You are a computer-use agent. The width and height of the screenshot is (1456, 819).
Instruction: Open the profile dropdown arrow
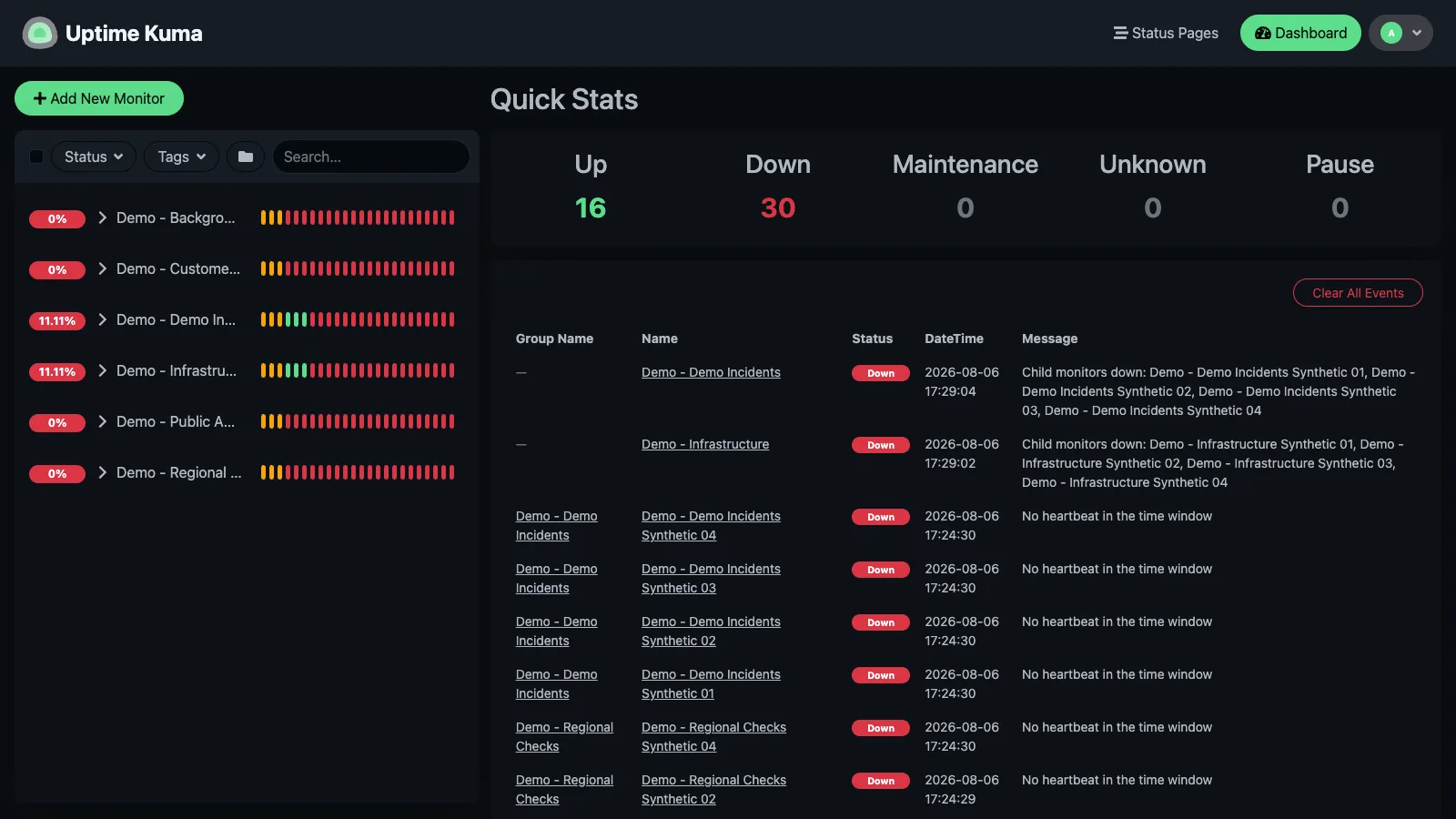pyautogui.click(x=1417, y=33)
